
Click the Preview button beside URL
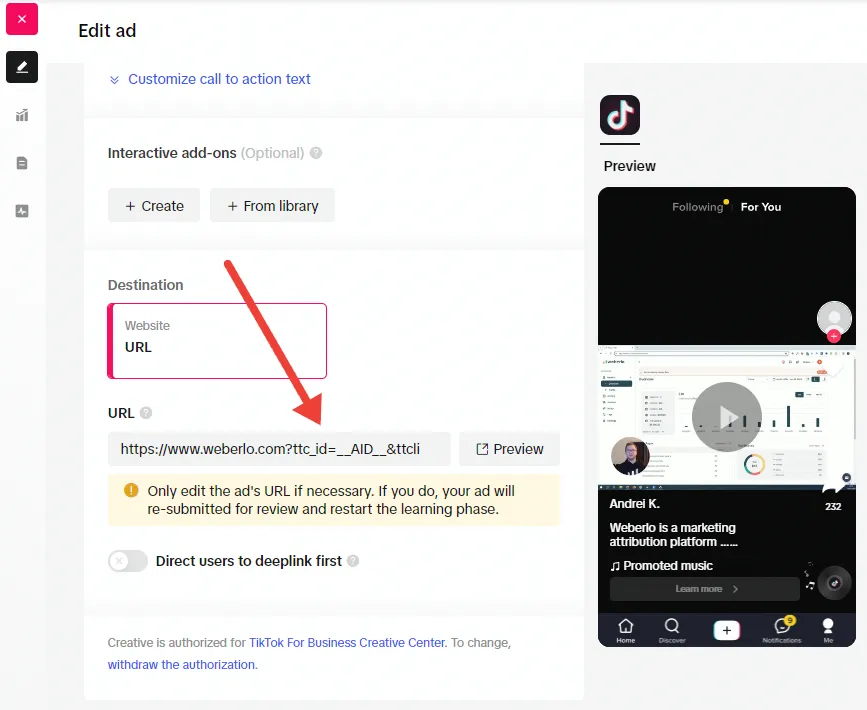tap(509, 449)
